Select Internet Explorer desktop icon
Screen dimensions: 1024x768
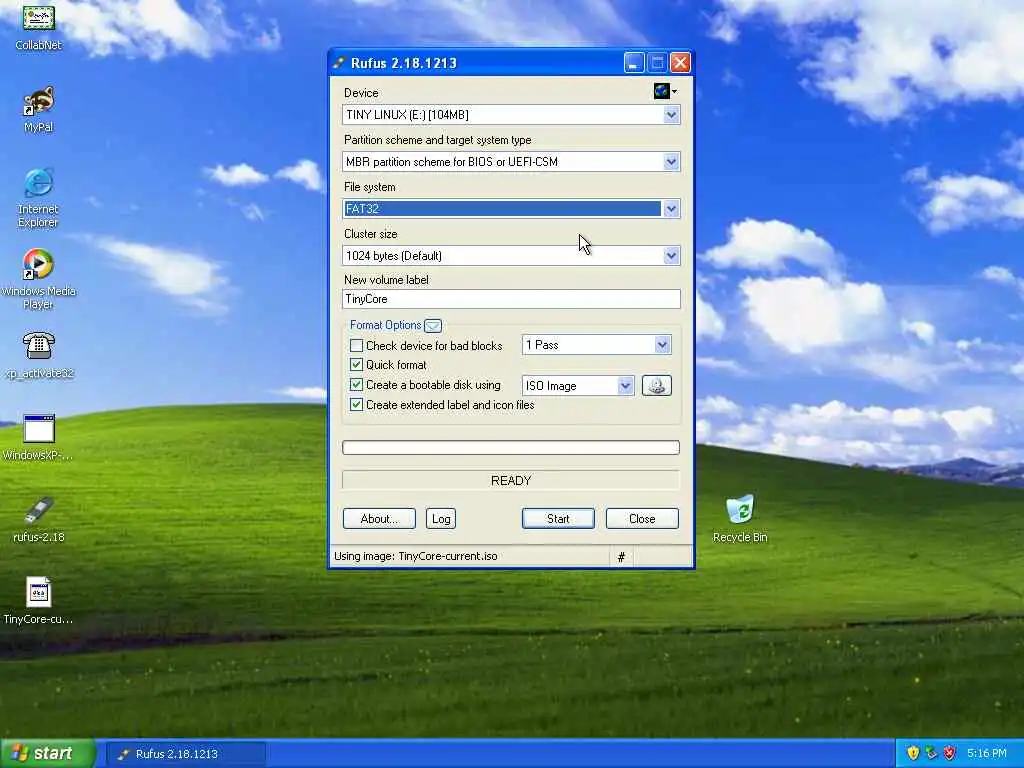38,198
